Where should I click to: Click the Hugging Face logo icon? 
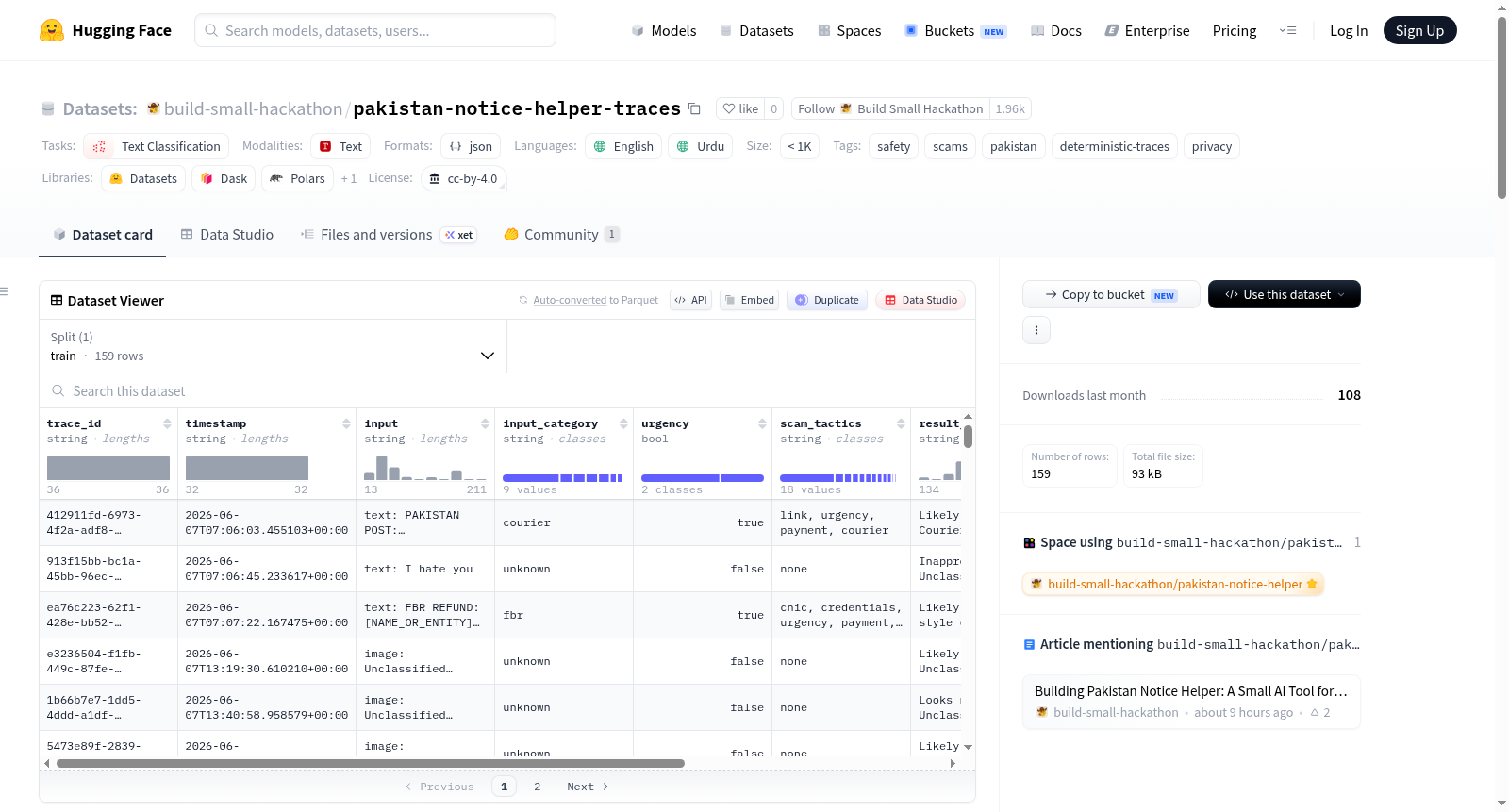pyautogui.click(x=52, y=30)
